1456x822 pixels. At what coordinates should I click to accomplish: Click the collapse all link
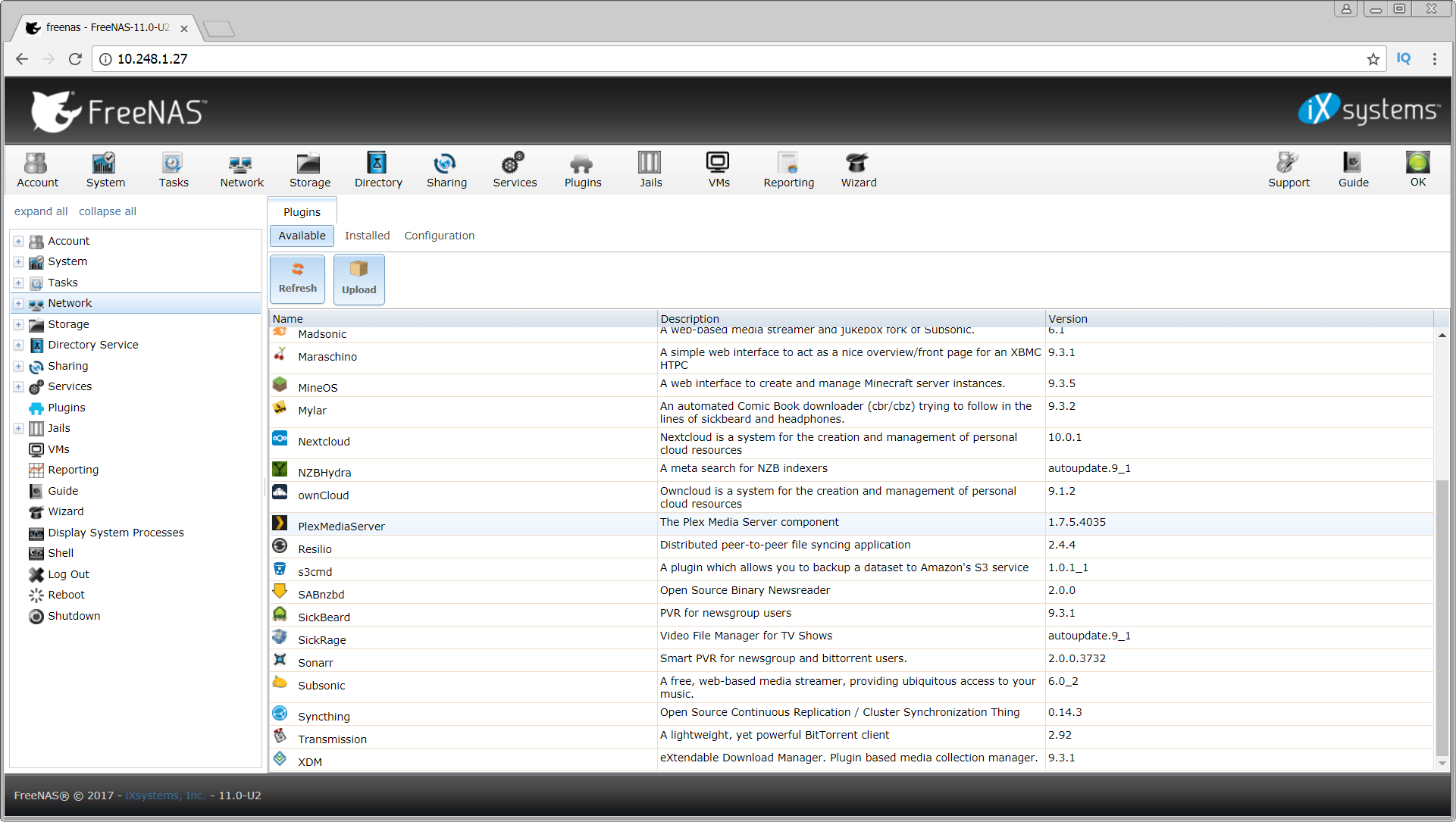107,211
